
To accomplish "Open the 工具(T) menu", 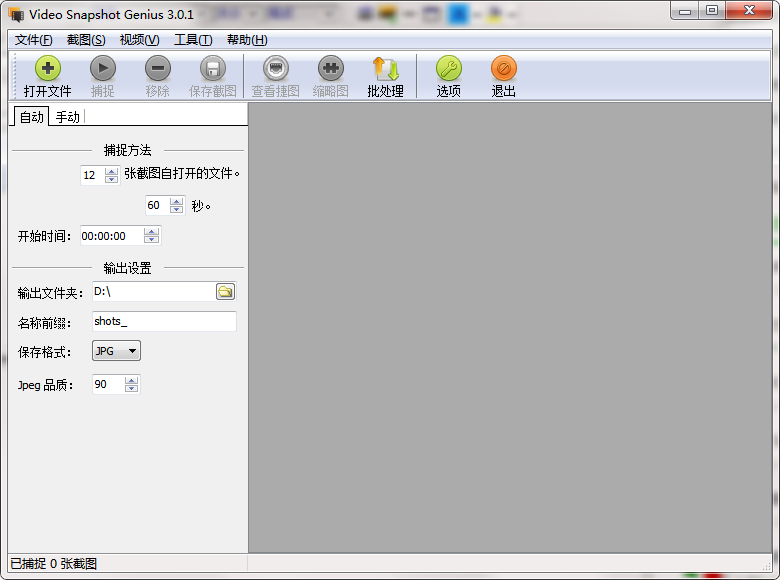I will point(193,40).
